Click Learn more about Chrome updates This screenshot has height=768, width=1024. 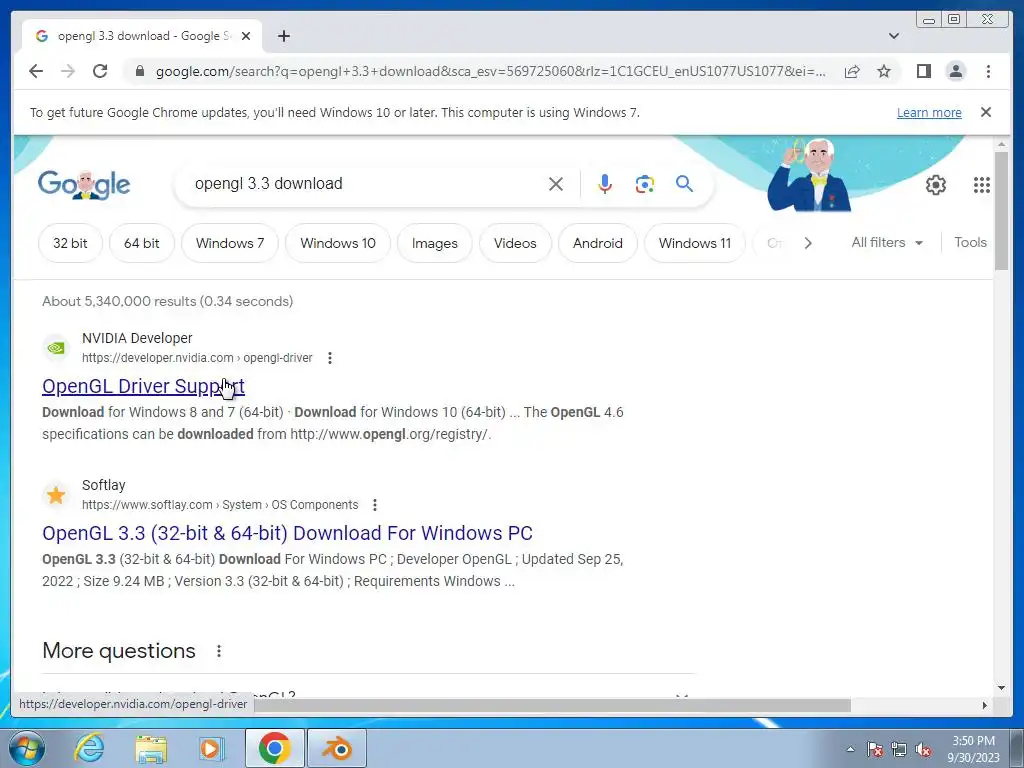click(x=929, y=112)
